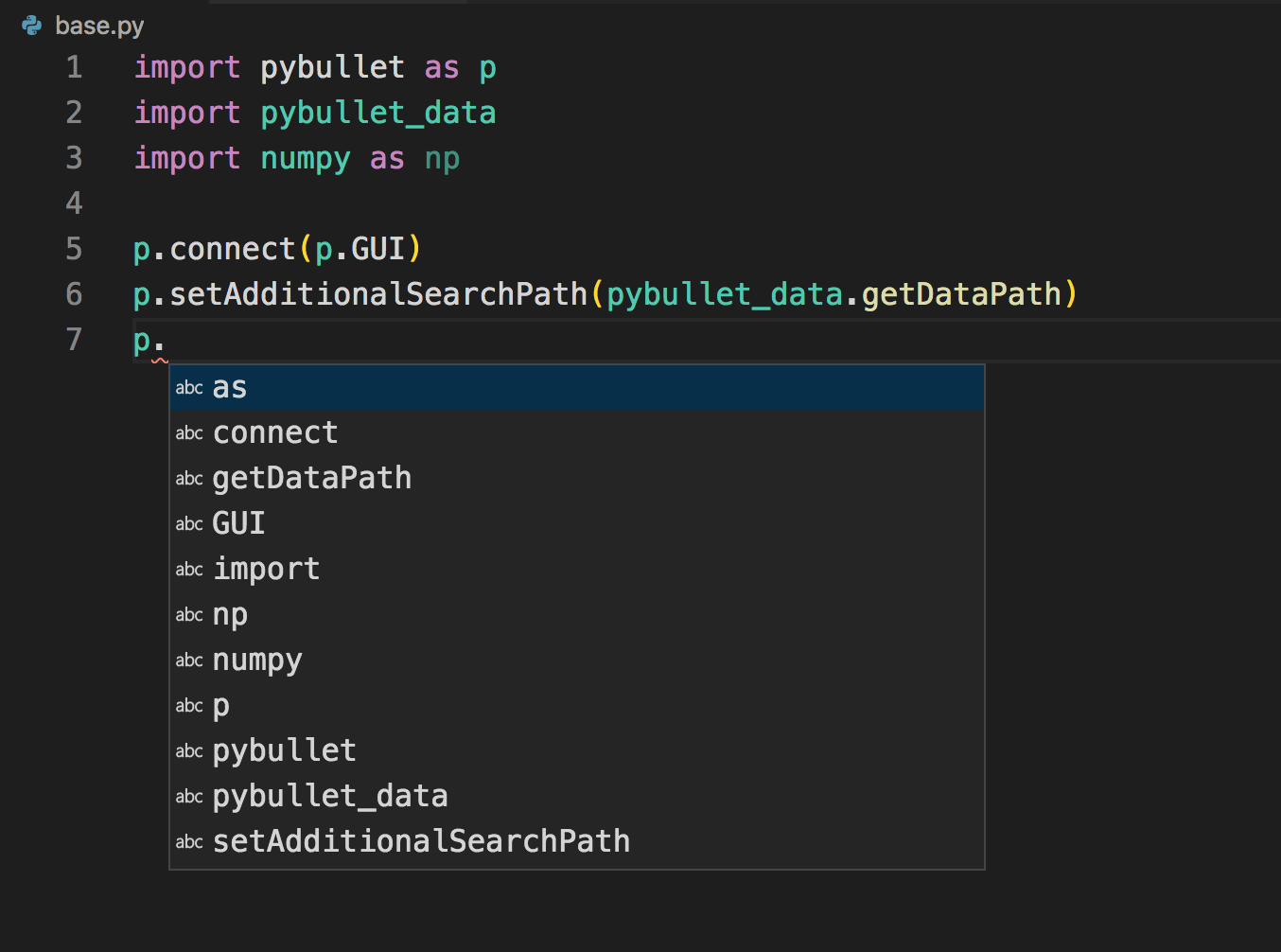Screen dimensions: 1281x952
Task: Select 'setAdditionalSearchPath' completion entry
Action: pyautogui.click(x=421, y=841)
